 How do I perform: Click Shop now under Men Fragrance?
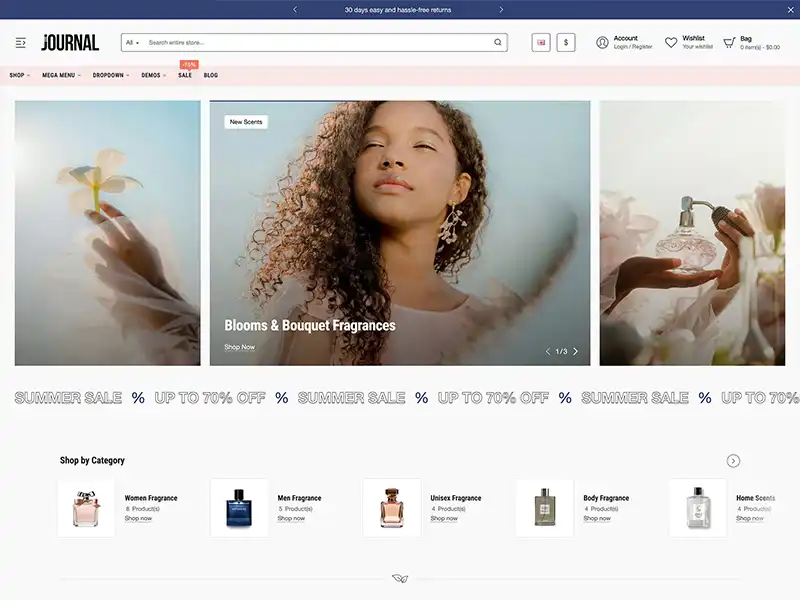291,518
